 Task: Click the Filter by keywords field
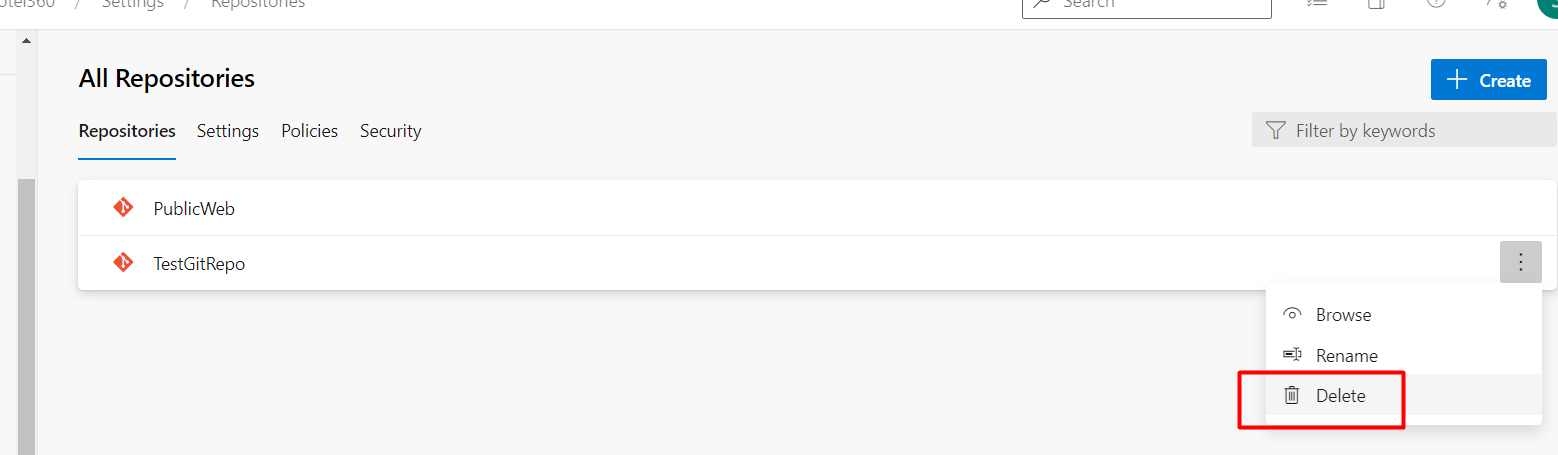(1404, 130)
